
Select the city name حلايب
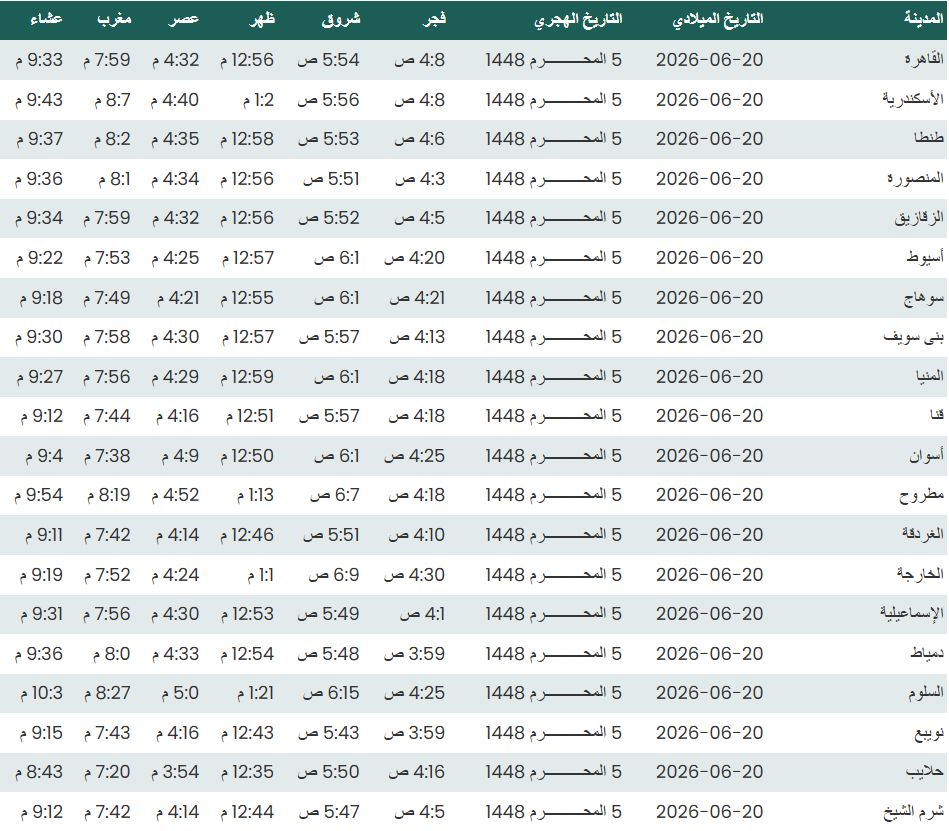click(924, 772)
